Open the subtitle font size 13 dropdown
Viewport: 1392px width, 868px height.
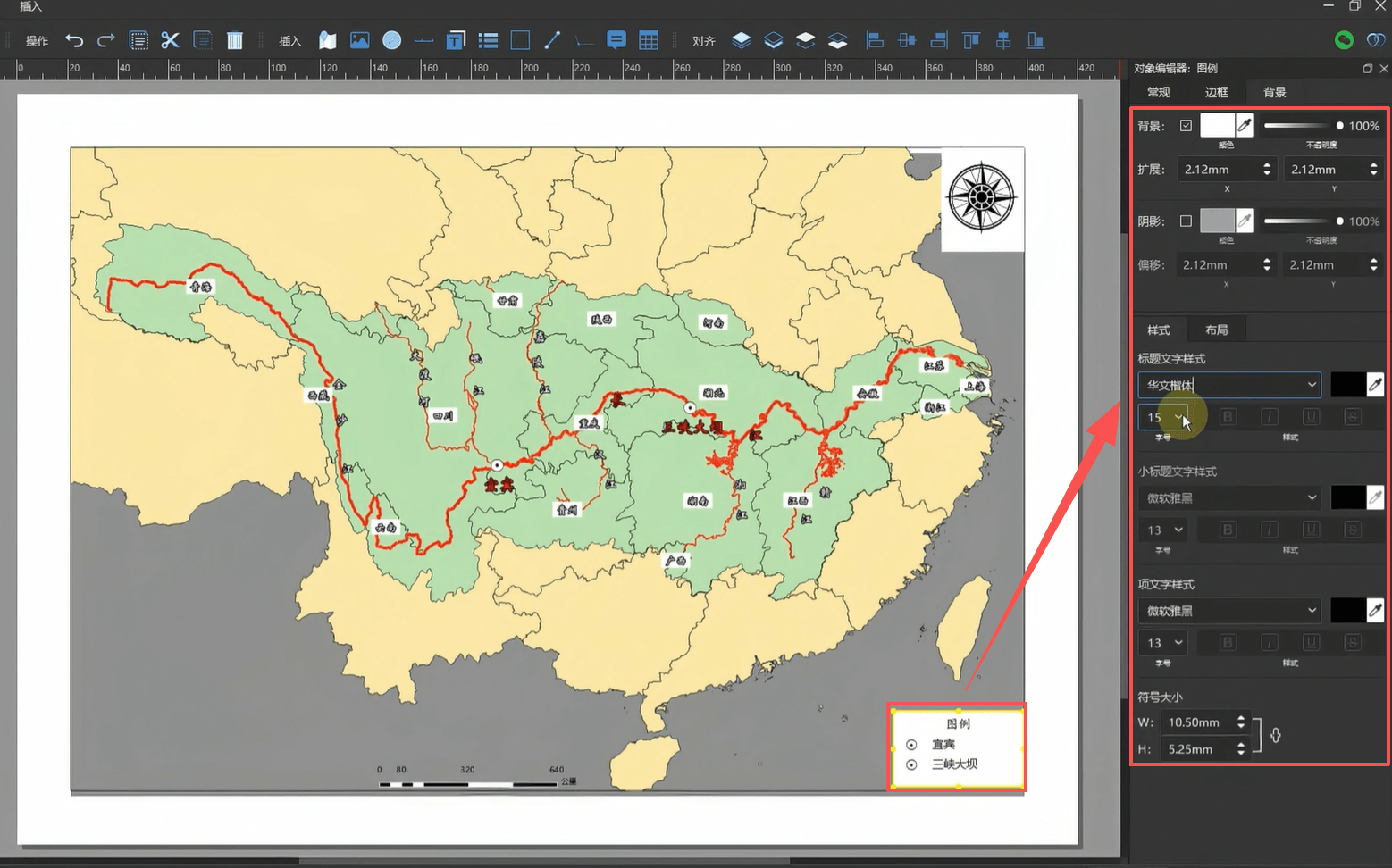click(1163, 530)
